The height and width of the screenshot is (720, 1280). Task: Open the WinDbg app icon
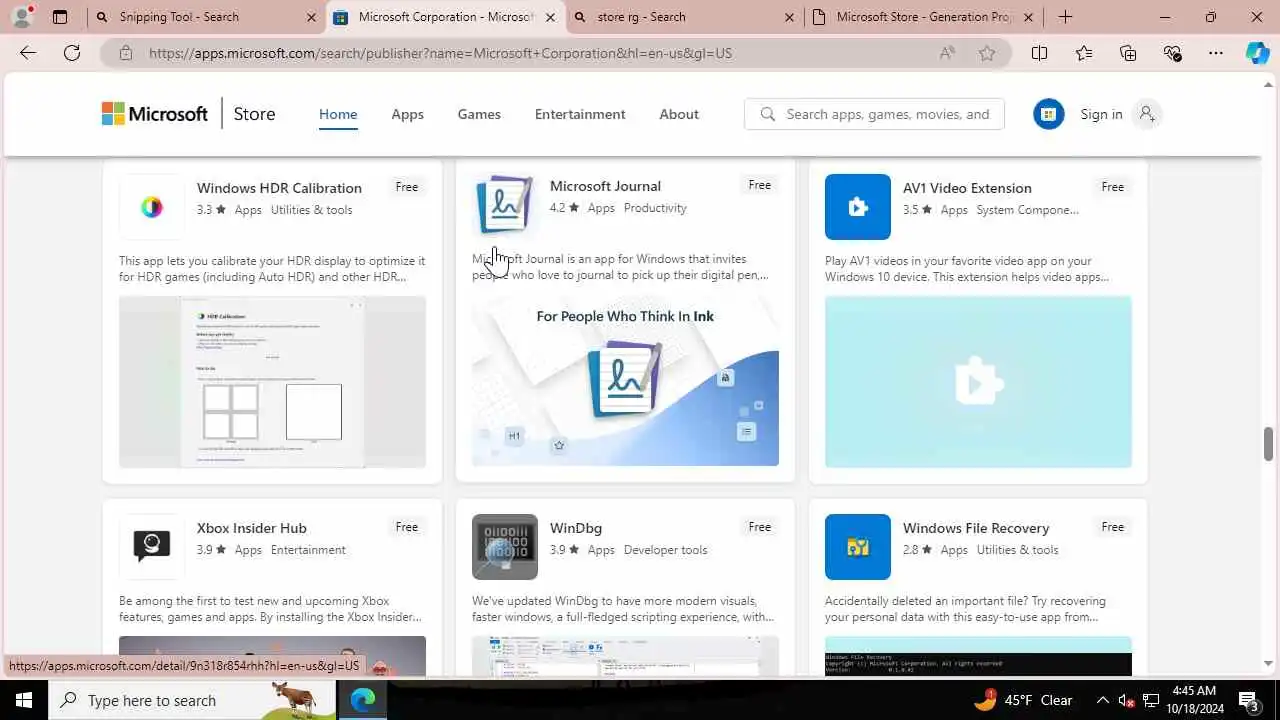click(505, 547)
